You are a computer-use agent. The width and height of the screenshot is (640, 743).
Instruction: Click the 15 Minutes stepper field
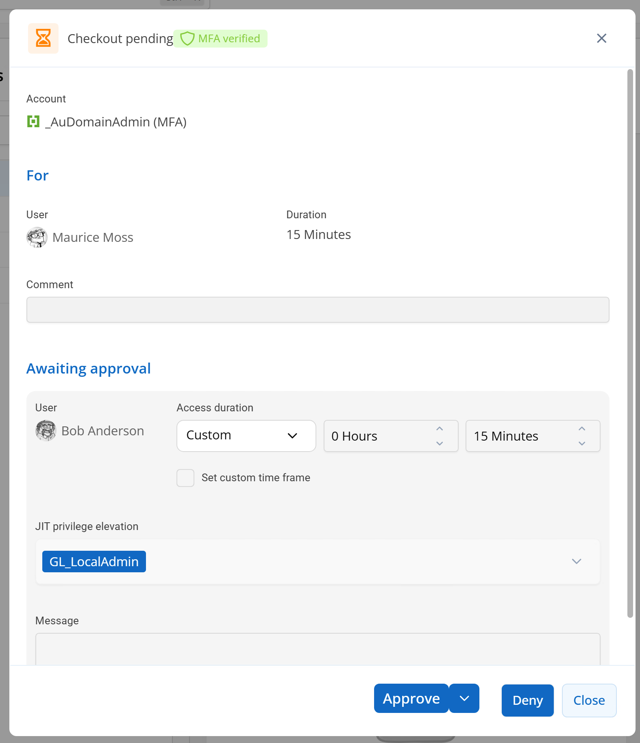(x=533, y=436)
